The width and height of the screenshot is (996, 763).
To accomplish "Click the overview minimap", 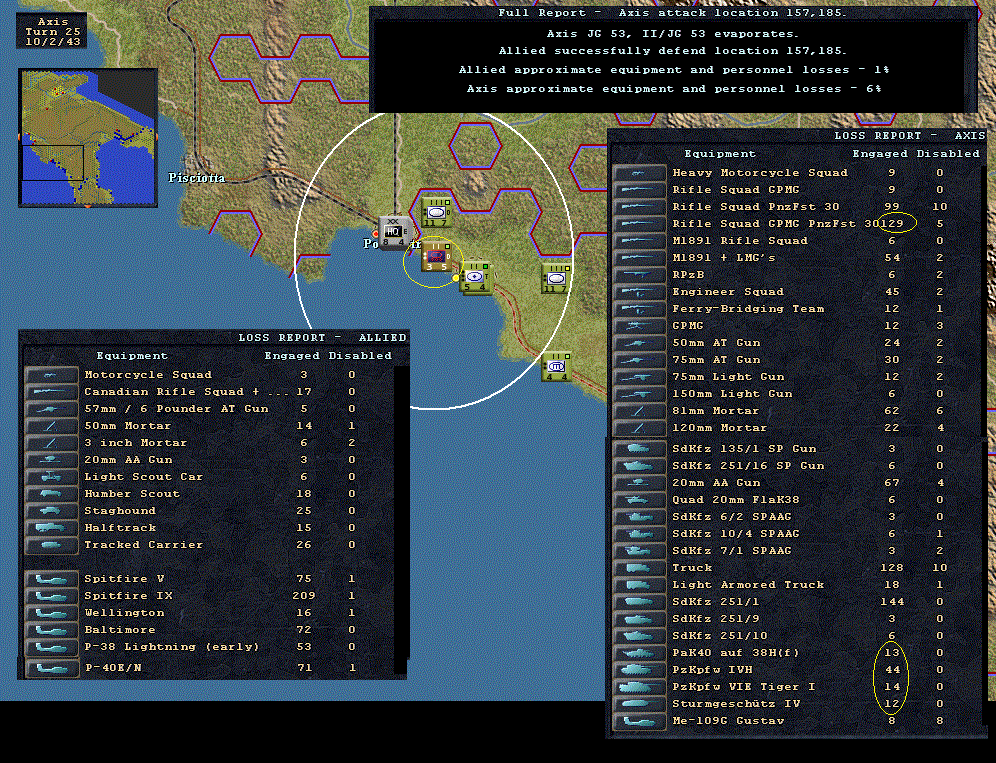I will pos(88,138).
